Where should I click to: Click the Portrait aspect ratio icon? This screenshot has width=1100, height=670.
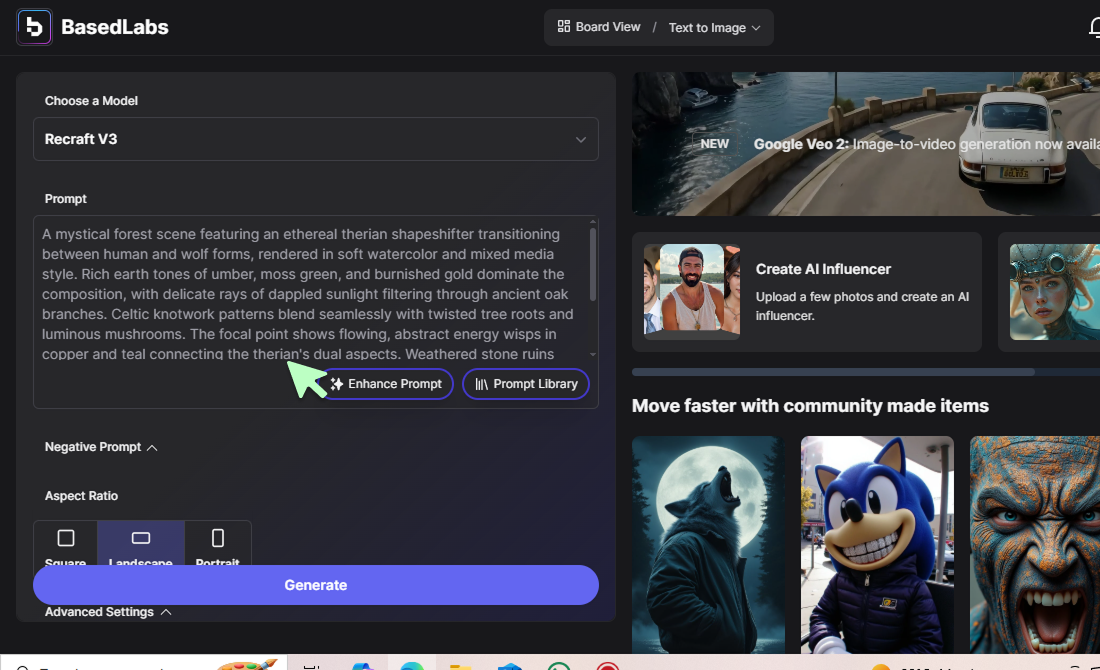[x=218, y=539]
